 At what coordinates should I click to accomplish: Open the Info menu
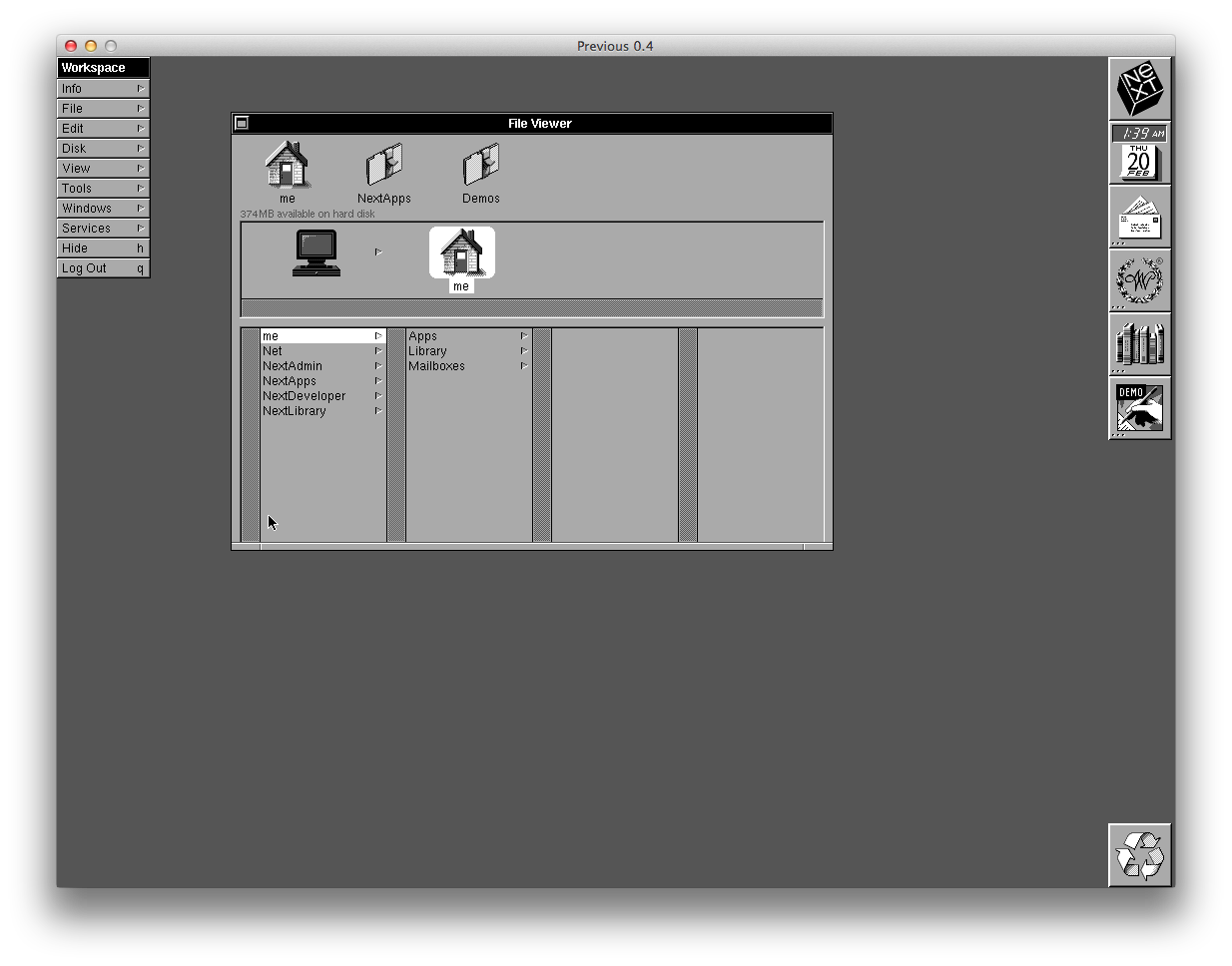[103, 88]
